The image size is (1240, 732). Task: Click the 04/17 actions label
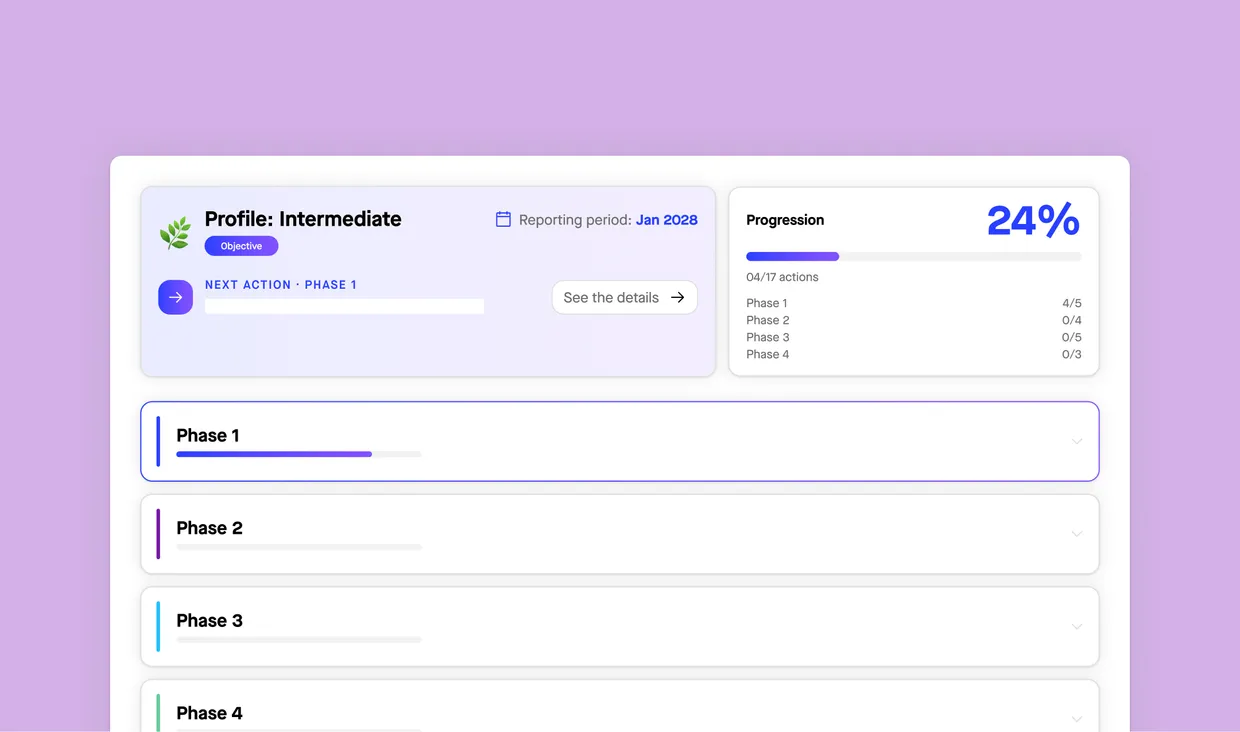pos(783,277)
